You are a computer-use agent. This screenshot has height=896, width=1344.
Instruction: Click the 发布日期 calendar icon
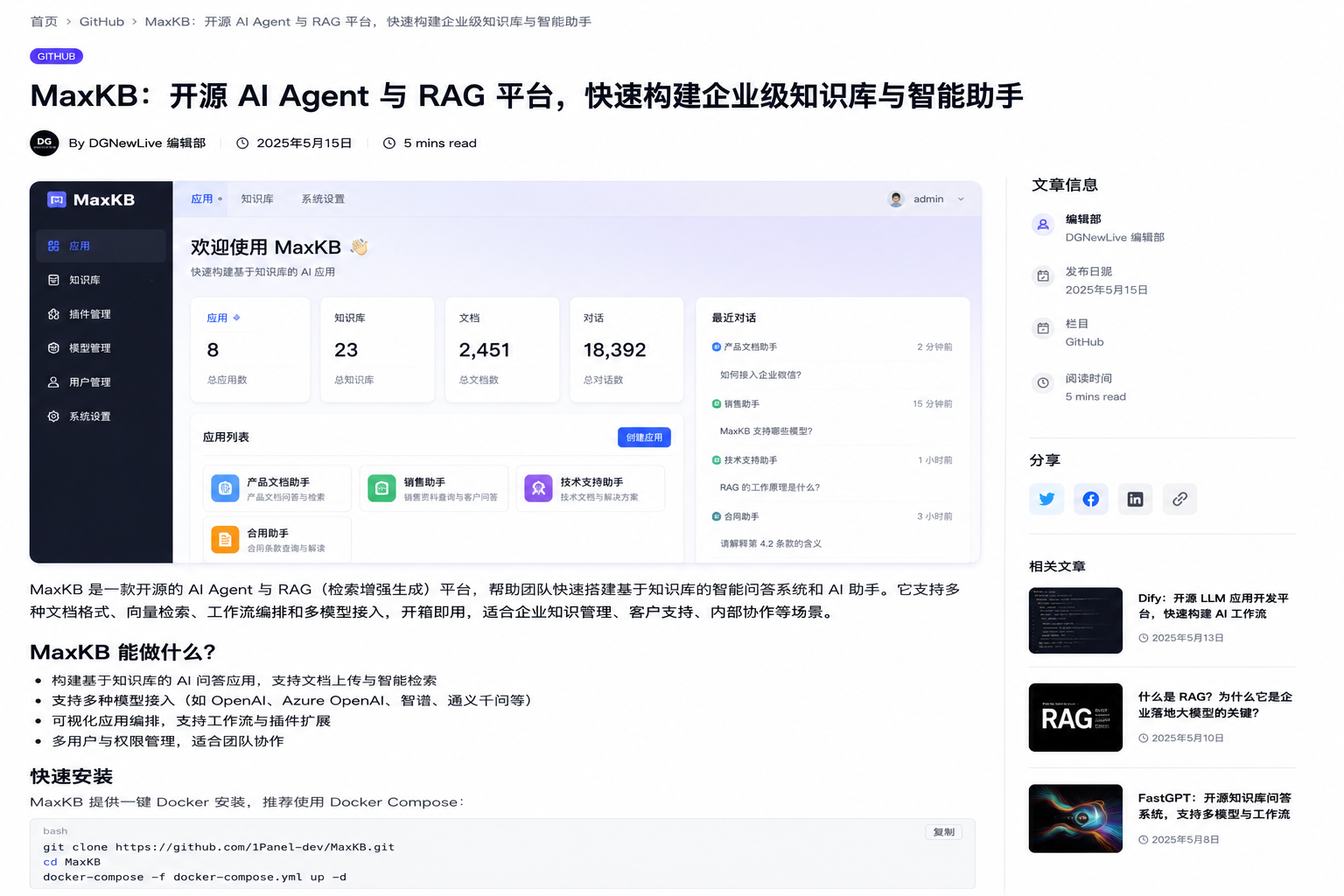point(1043,276)
